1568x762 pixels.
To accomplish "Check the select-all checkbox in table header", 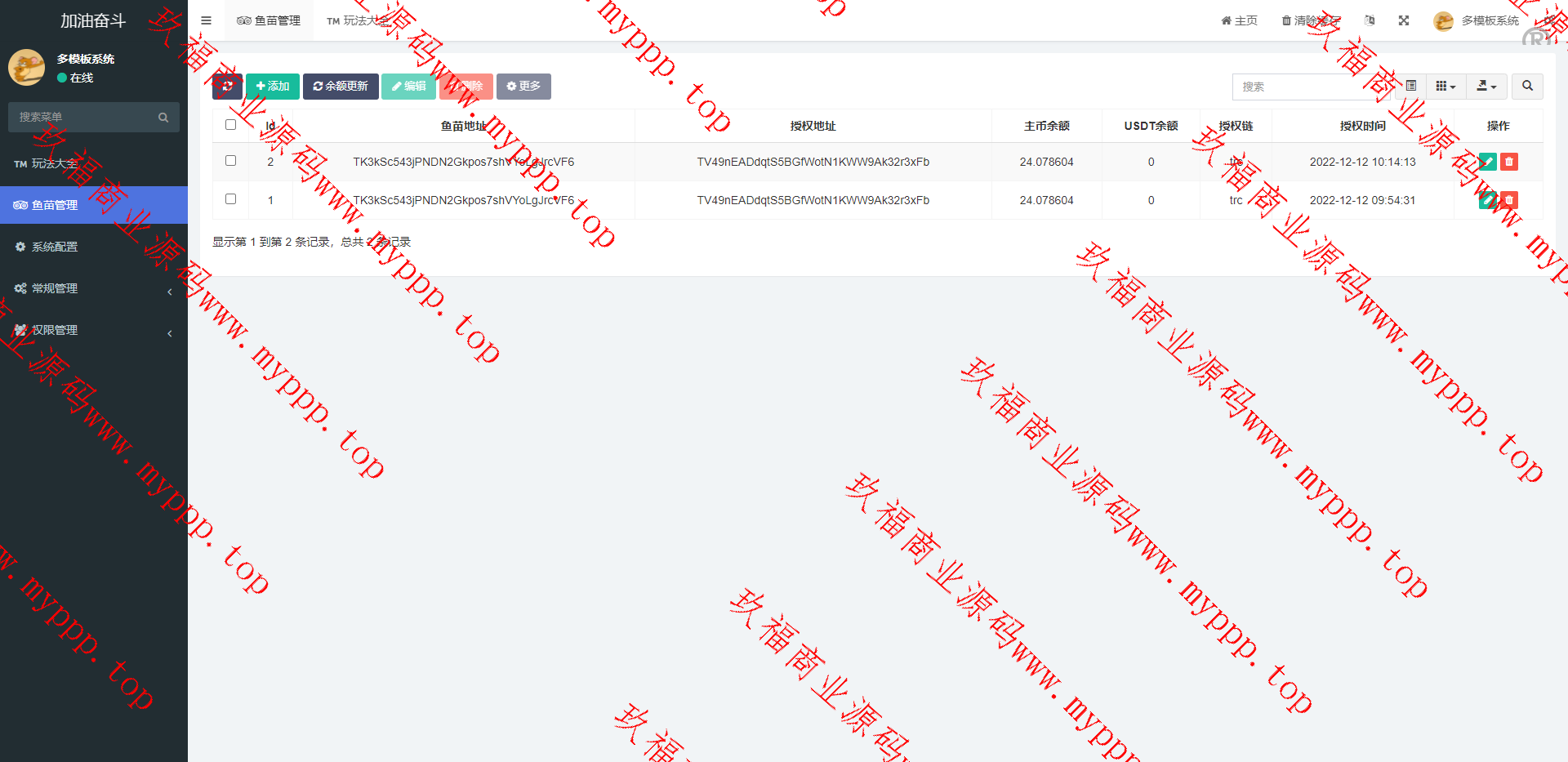I will (x=230, y=125).
